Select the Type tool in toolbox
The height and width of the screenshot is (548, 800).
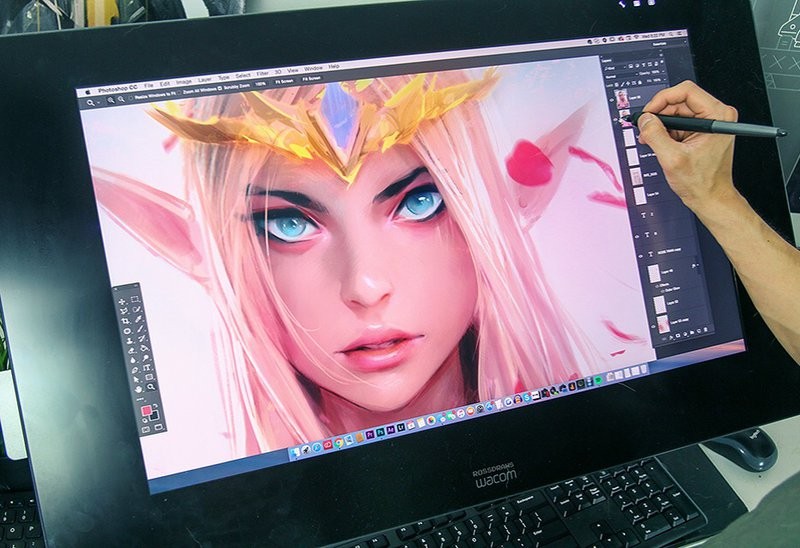click(146, 368)
